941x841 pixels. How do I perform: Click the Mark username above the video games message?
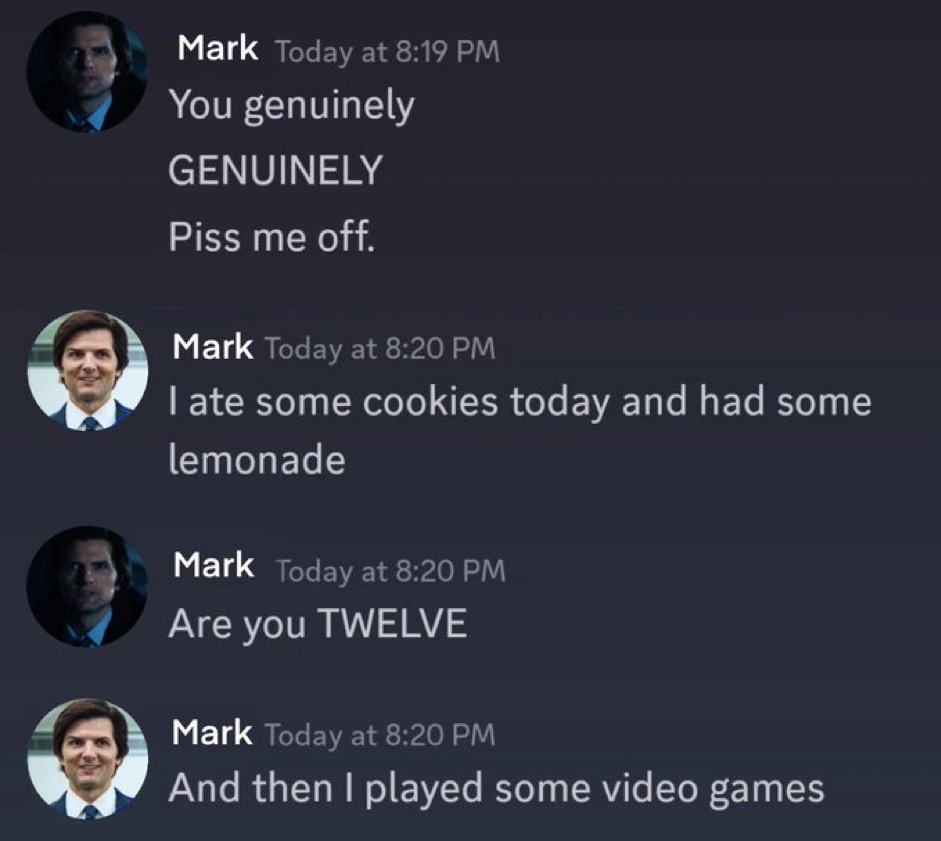coord(212,732)
